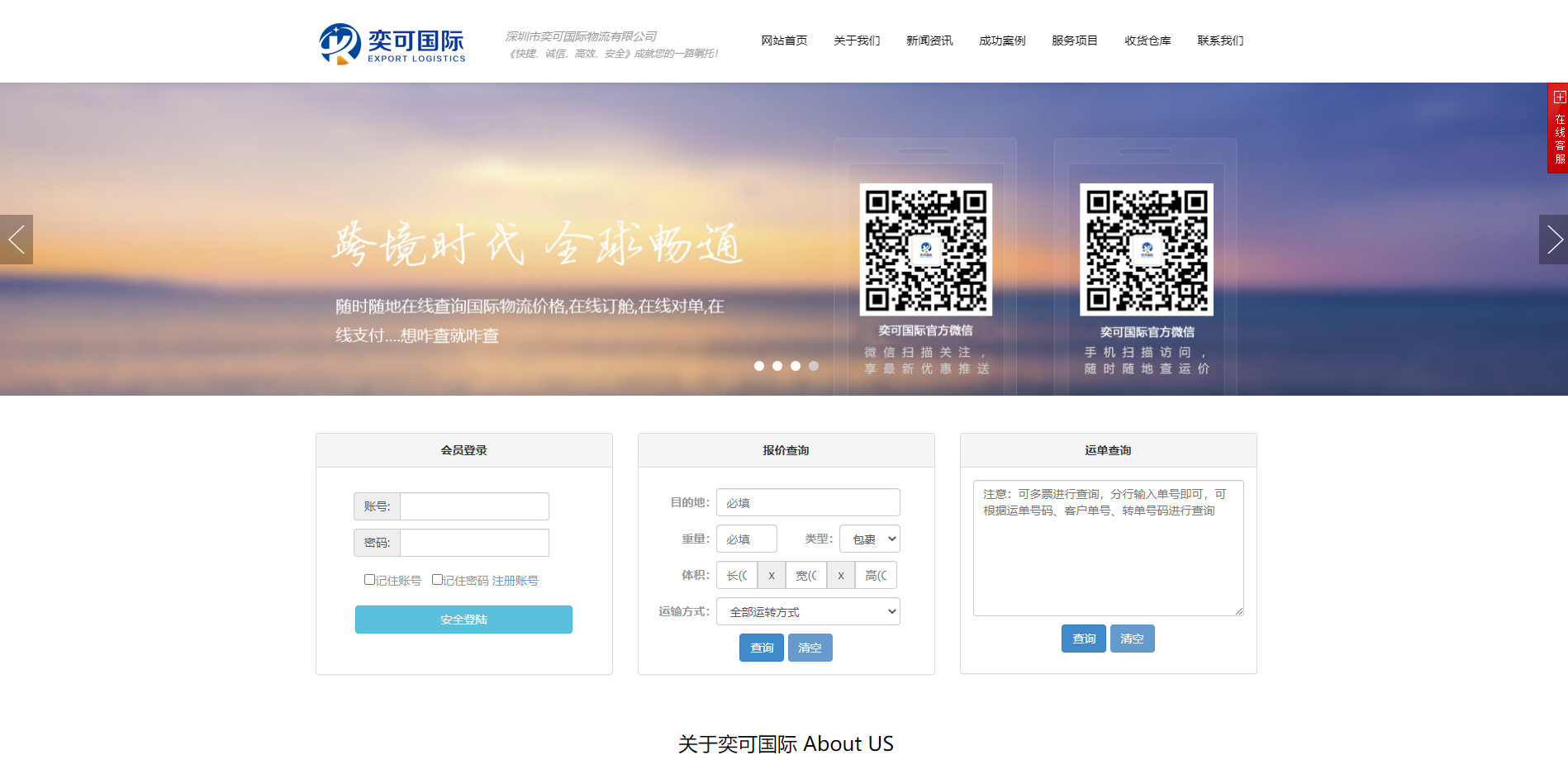
Task: Click the right mobile QR code image
Action: tap(1147, 249)
